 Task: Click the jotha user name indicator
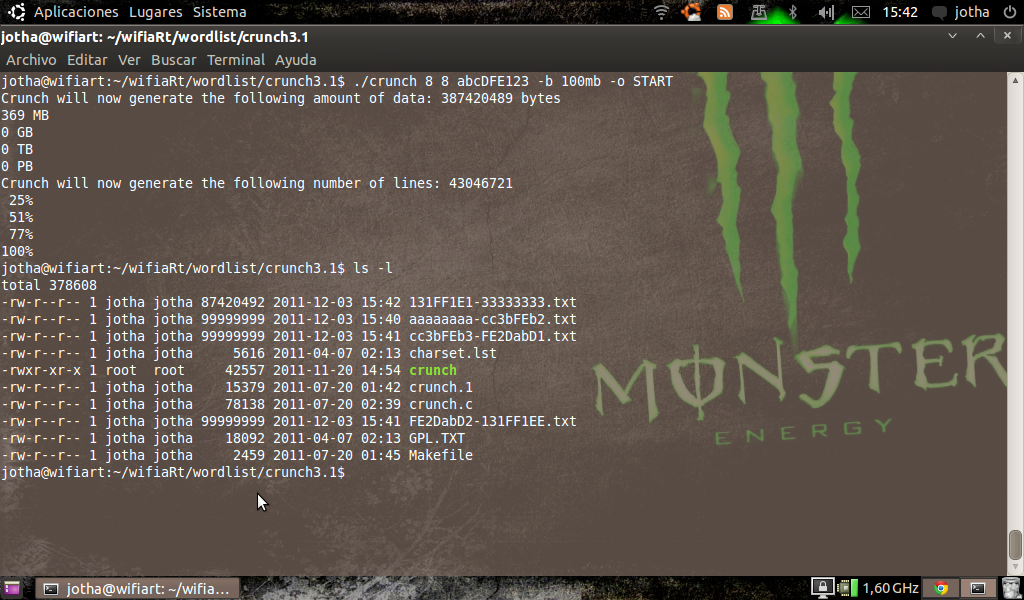click(x=971, y=12)
